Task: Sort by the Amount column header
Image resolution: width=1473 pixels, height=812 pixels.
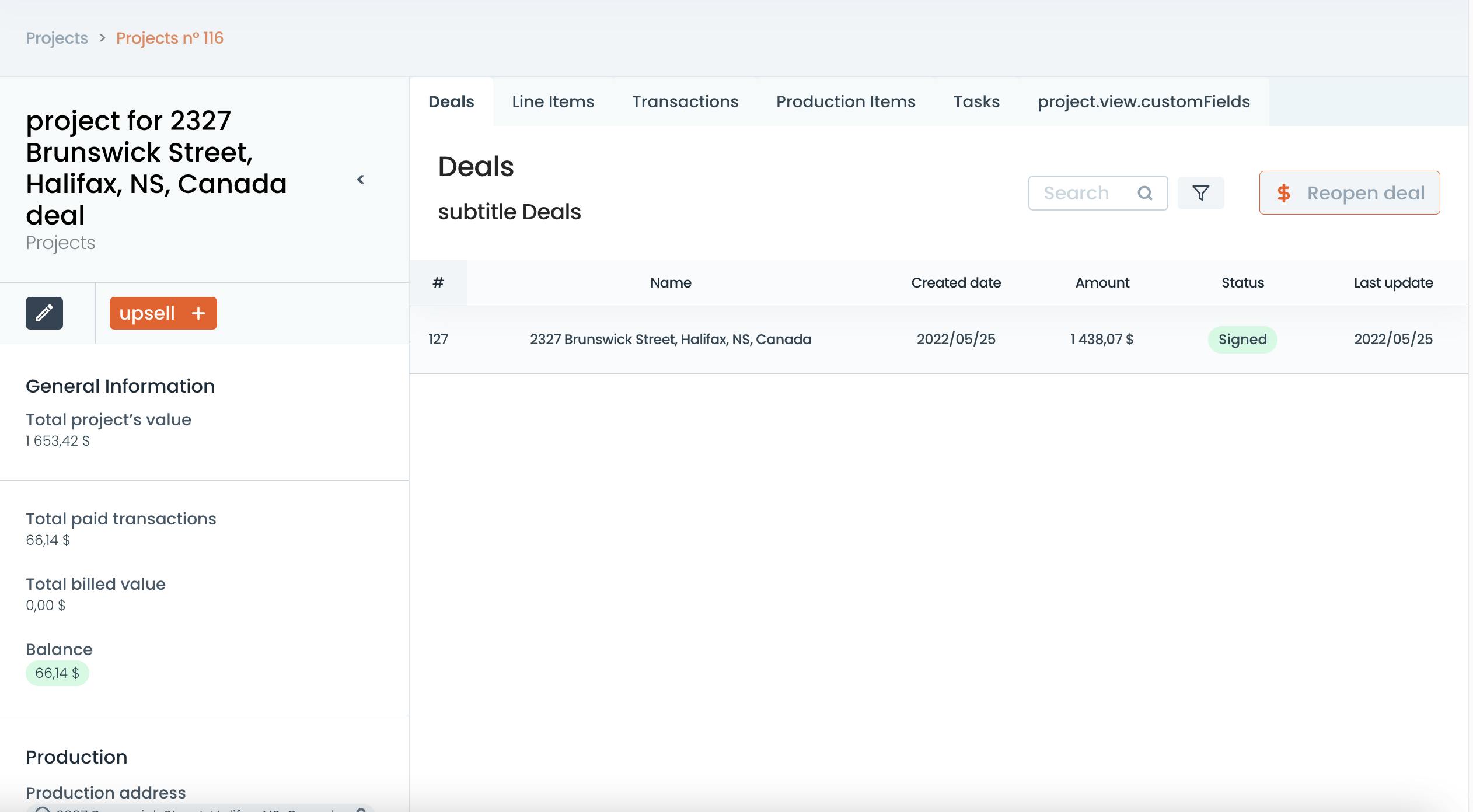Action: 1102,283
